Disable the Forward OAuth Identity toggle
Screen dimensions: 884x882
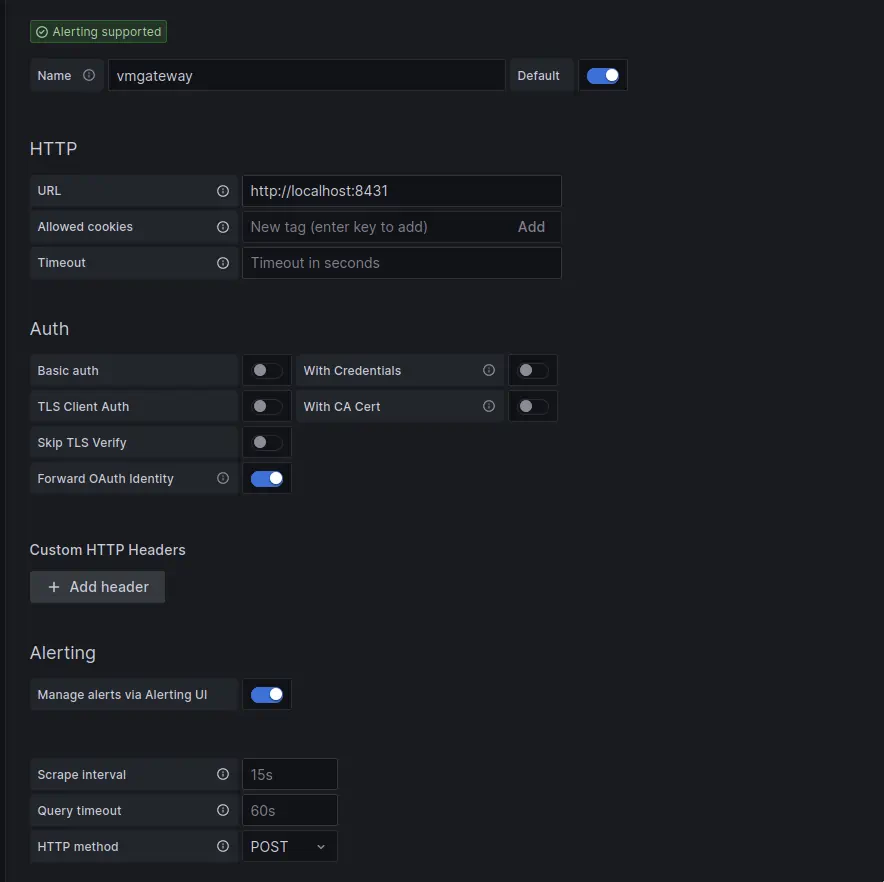[x=267, y=478]
